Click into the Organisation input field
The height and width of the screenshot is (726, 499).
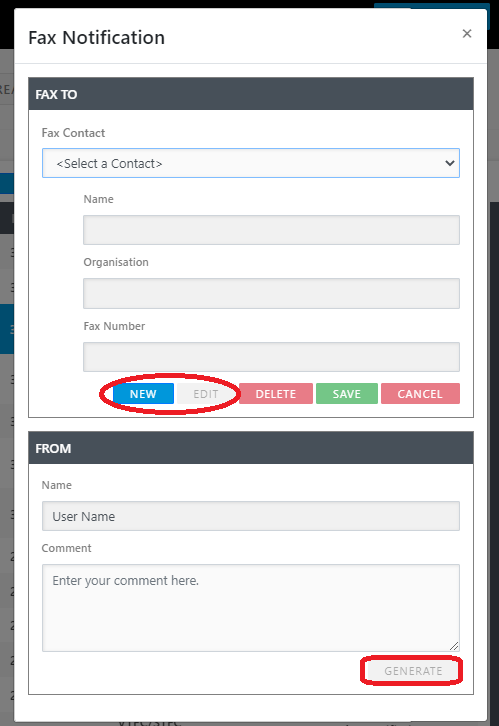click(271, 293)
